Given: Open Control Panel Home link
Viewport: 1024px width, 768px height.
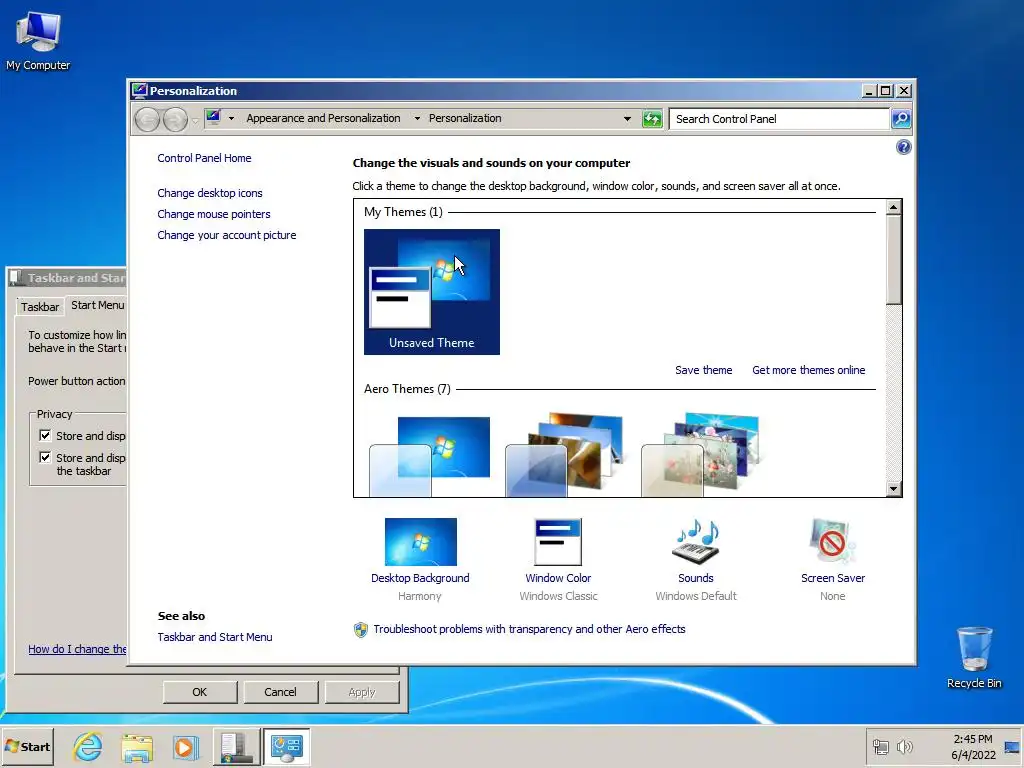Looking at the screenshot, I should pyautogui.click(x=204, y=158).
